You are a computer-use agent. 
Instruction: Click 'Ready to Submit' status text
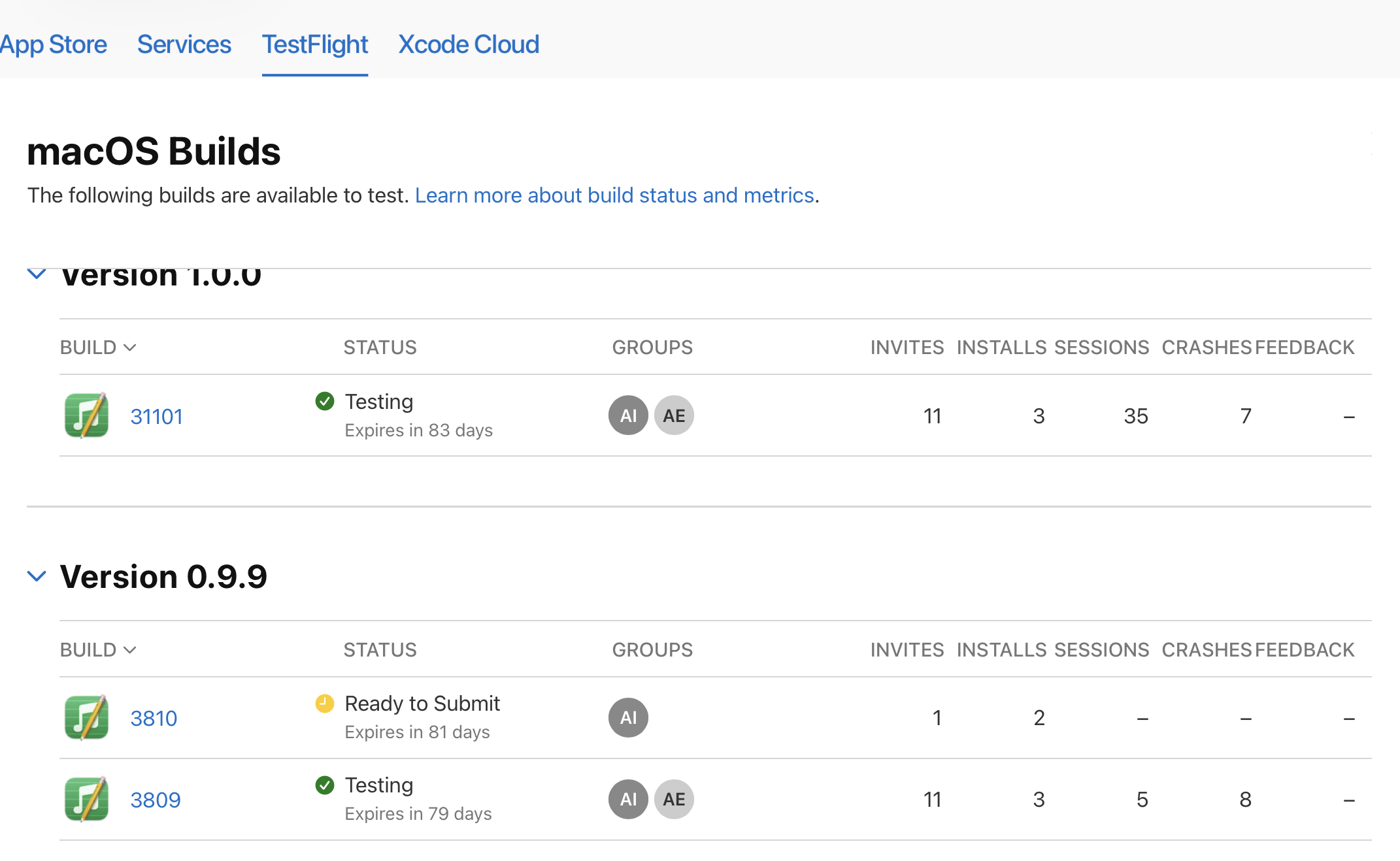tap(422, 704)
